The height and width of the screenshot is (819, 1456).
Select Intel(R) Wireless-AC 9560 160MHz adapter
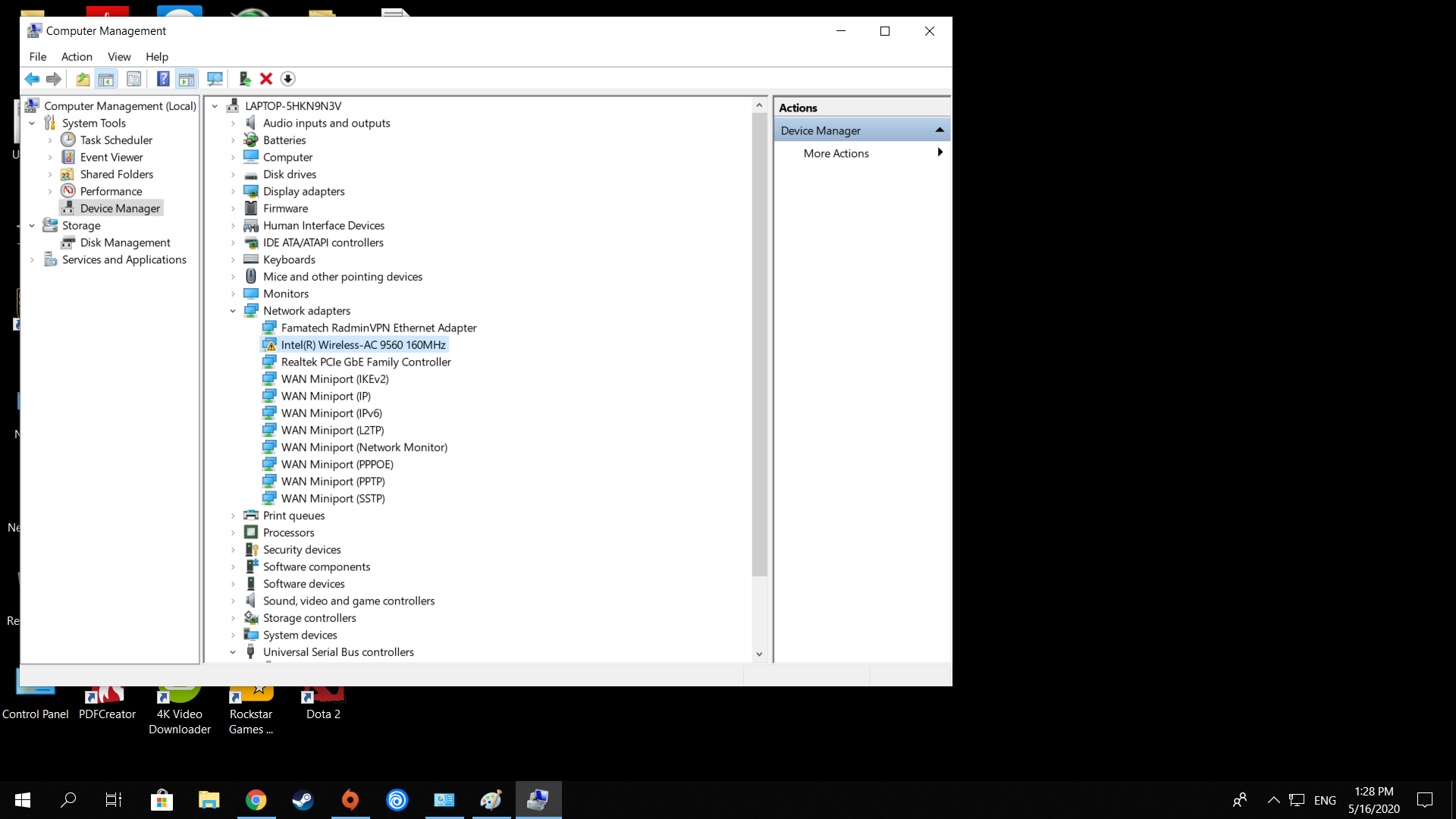[363, 345]
